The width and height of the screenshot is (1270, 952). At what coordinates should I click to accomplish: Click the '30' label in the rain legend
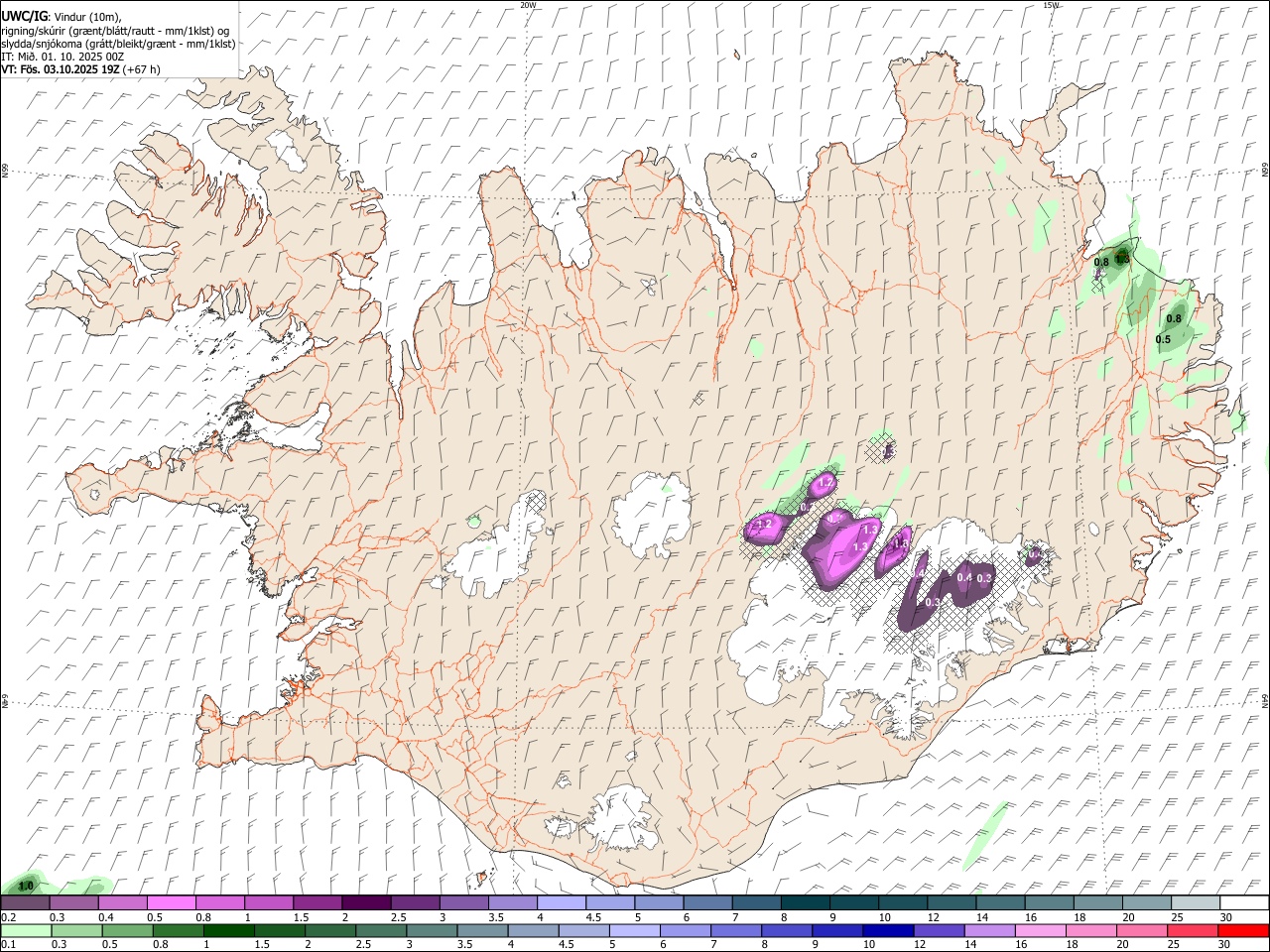tap(1225, 945)
